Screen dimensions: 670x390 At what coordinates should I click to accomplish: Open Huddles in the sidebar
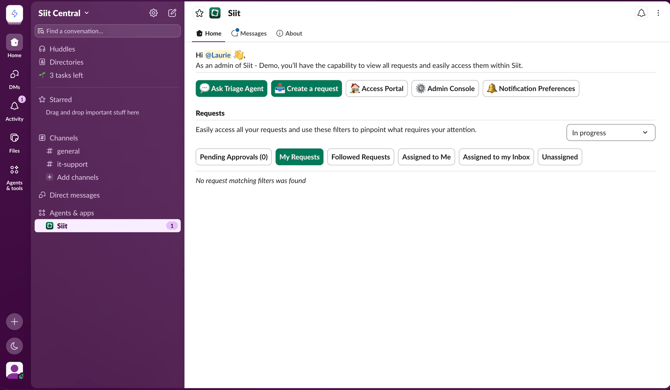coord(62,49)
